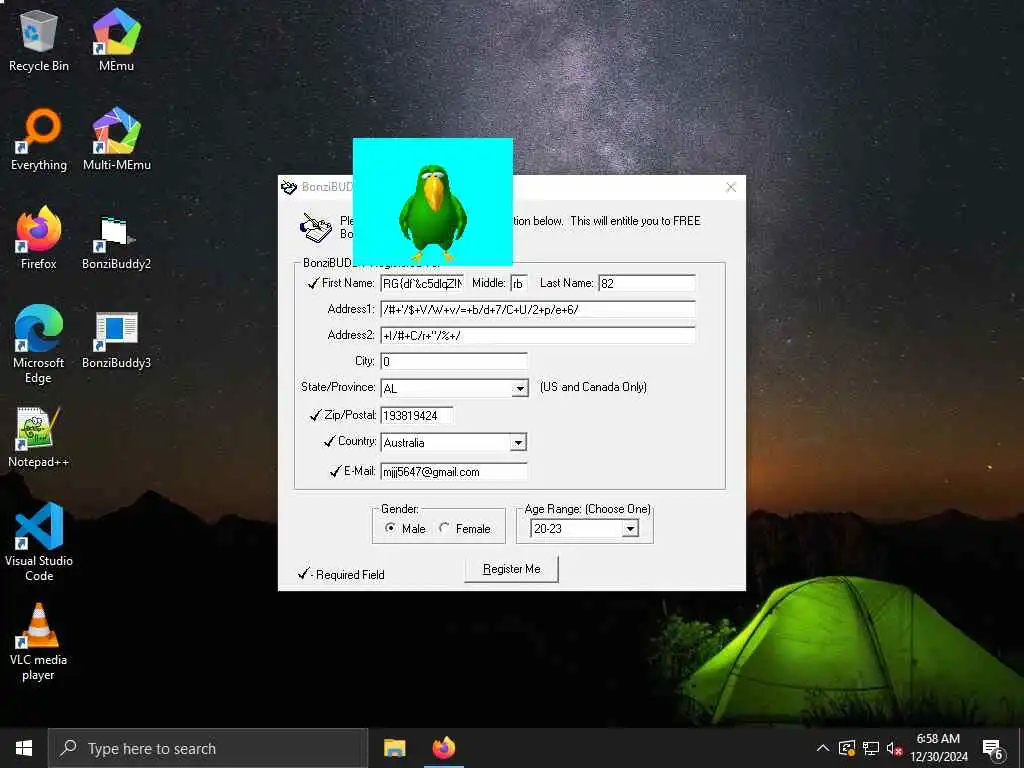
Task: Click the Middle initial field
Action: 519,283
